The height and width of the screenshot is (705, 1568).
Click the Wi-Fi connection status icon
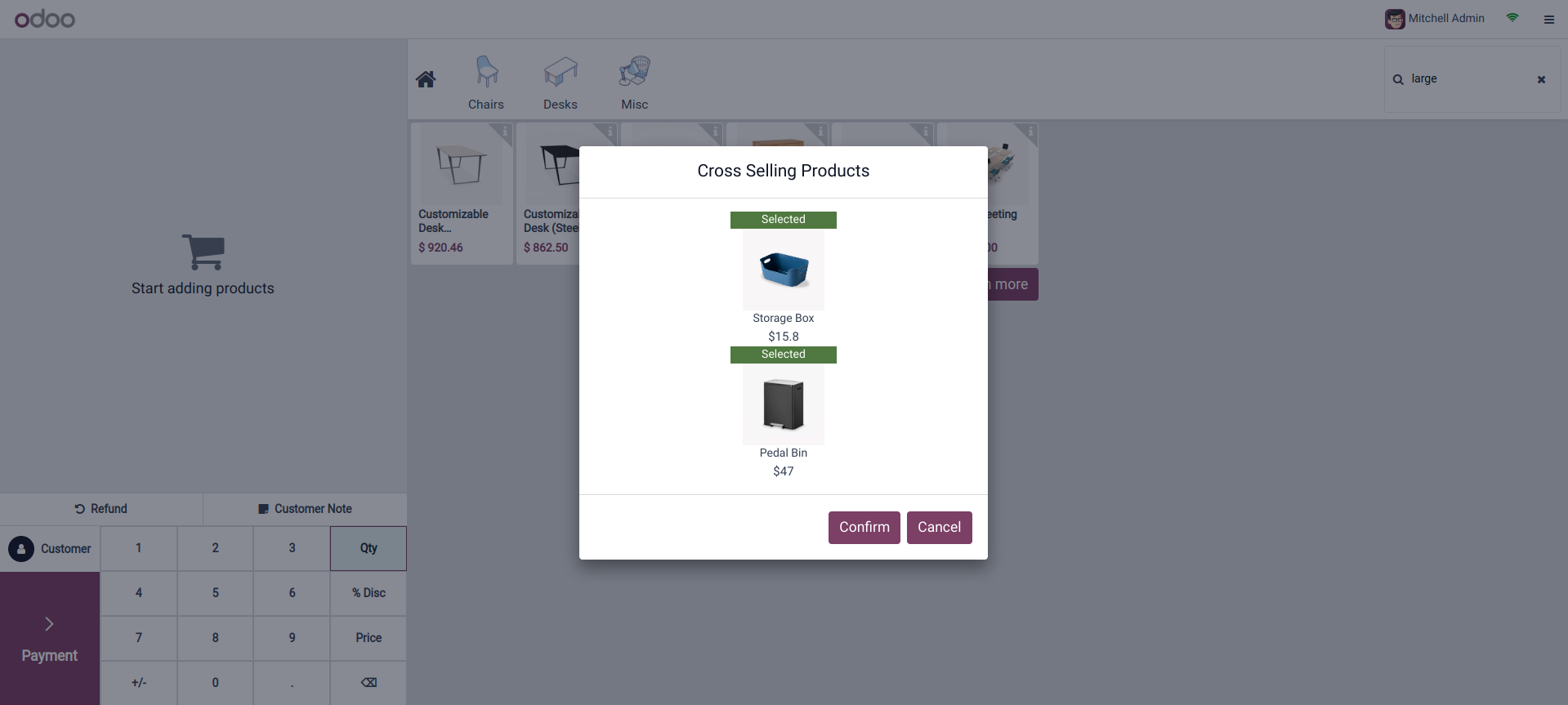pos(1512,18)
